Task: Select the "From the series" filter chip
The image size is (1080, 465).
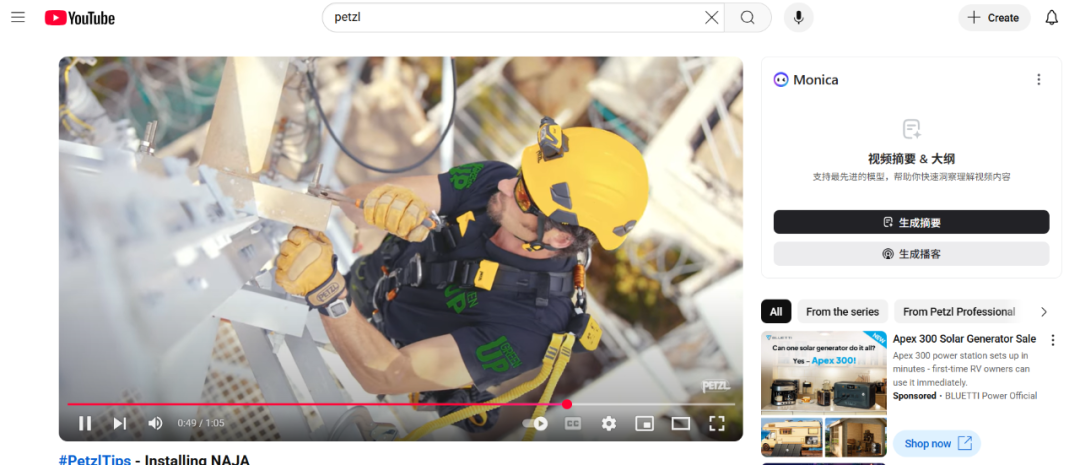Action: (x=842, y=312)
